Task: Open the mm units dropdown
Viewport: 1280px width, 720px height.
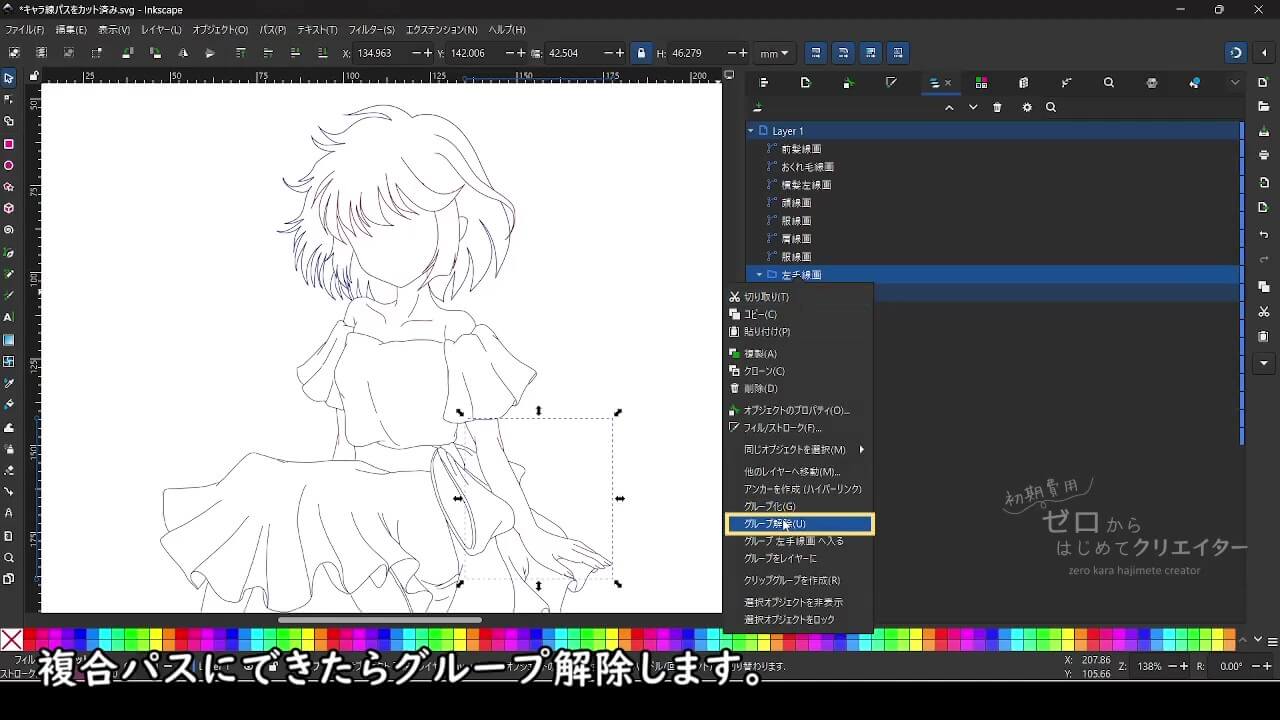Action: click(773, 53)
